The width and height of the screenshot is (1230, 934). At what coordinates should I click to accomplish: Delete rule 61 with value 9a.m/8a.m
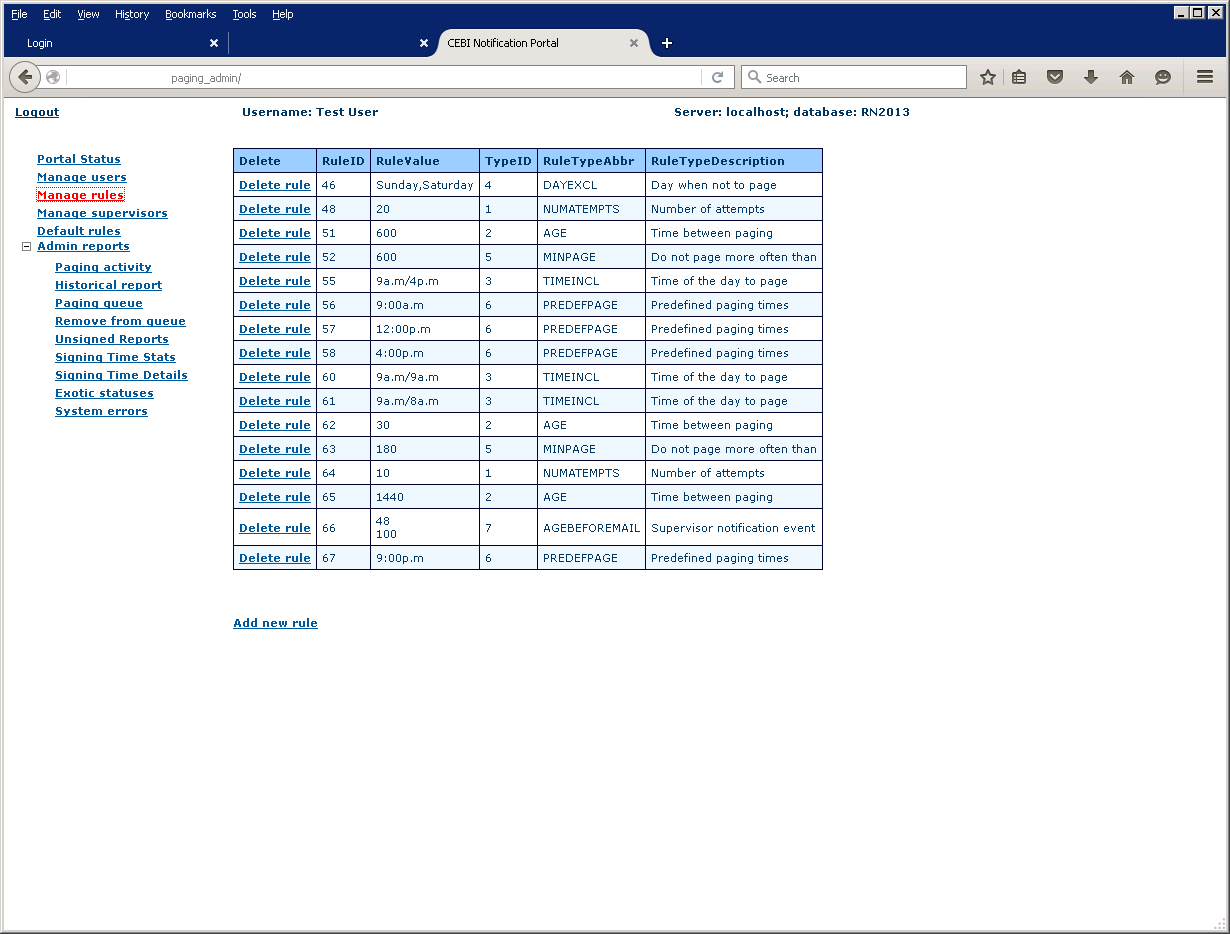point(275,401)
